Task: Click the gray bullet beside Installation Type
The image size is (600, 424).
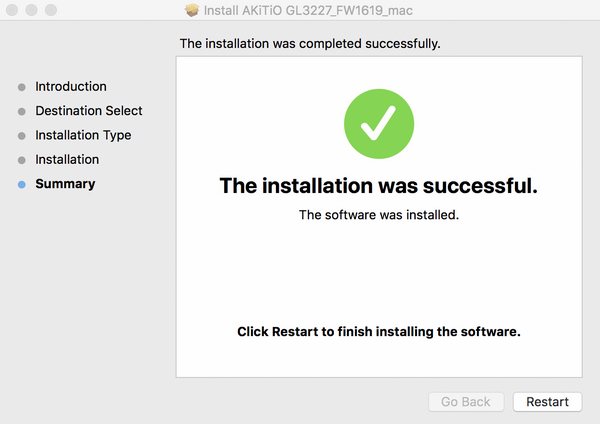Action: [22, 136]
